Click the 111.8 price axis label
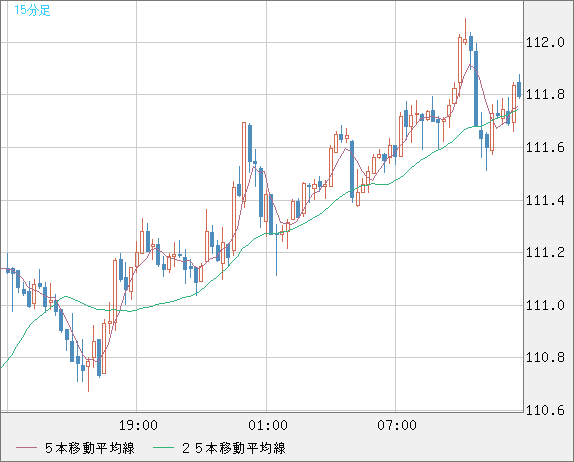The image size is (574, 462). 545,95
